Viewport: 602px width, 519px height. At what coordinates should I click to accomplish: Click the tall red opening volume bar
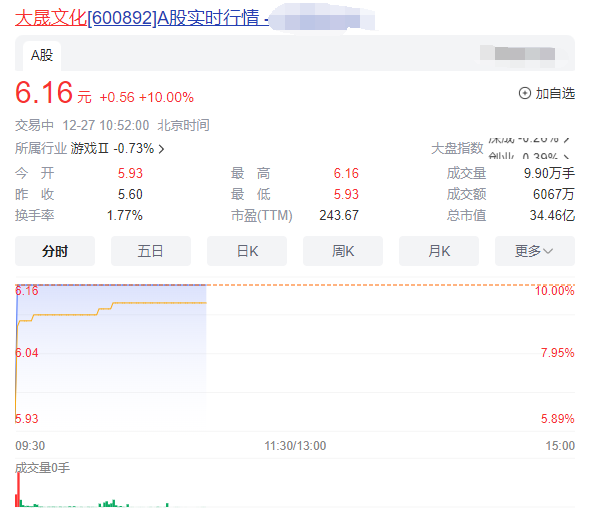click(x=18, y=489)
